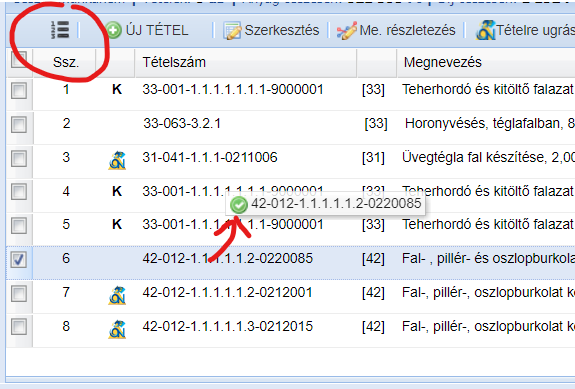
Task: Click the ÖN icon in row 7
Action: pyautogui.click(x=117, y=296)
